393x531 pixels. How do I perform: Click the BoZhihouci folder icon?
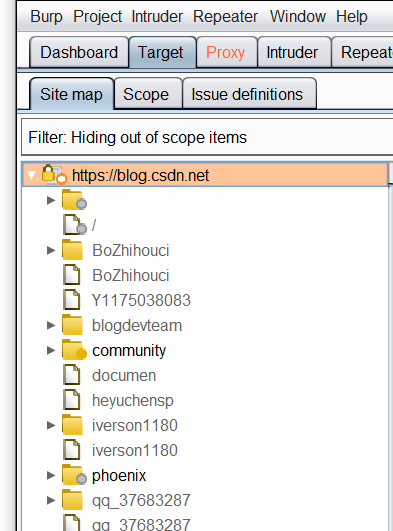pos(73,250)
